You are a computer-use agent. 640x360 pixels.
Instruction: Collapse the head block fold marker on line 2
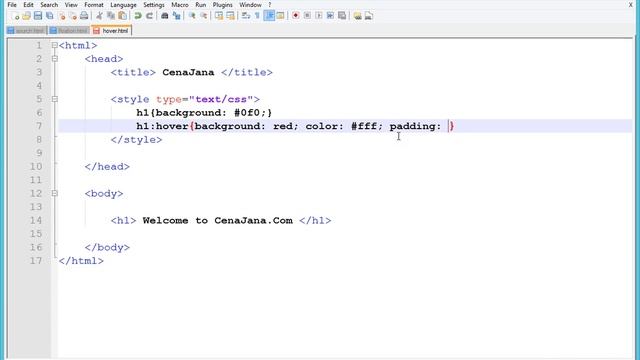(x=55, y=59)
